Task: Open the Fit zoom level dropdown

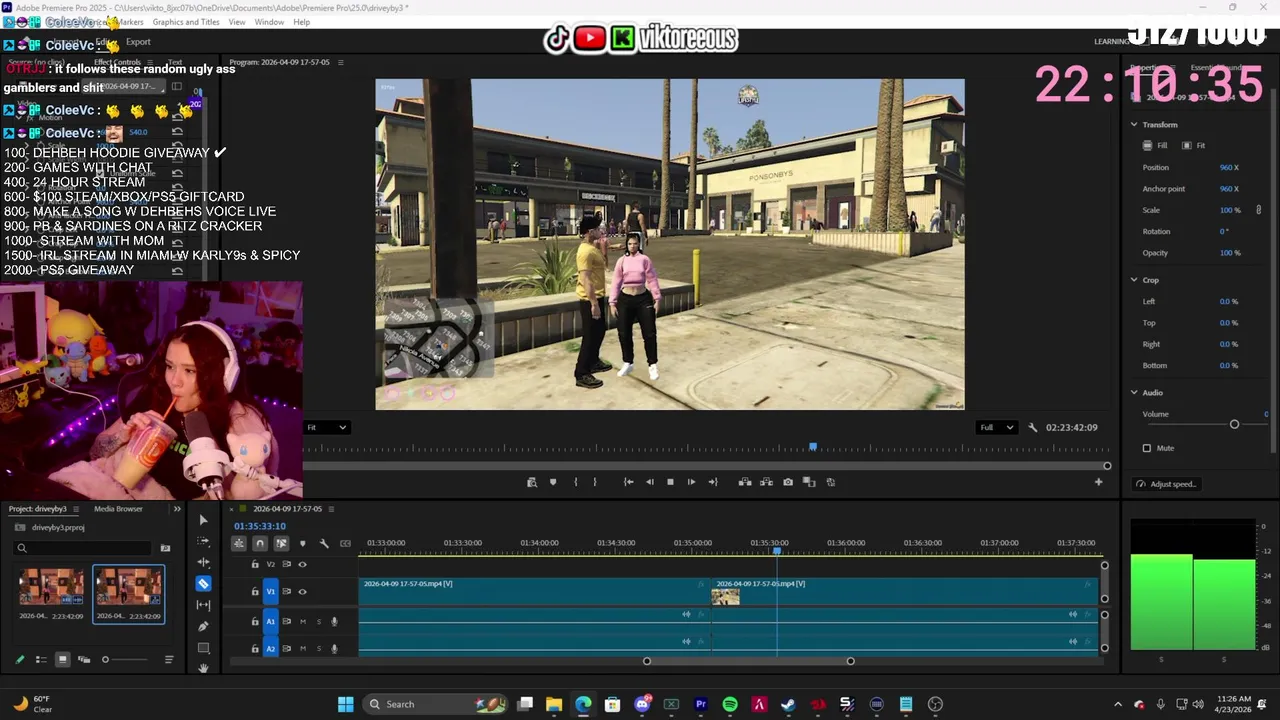Action: click(327, 428)
